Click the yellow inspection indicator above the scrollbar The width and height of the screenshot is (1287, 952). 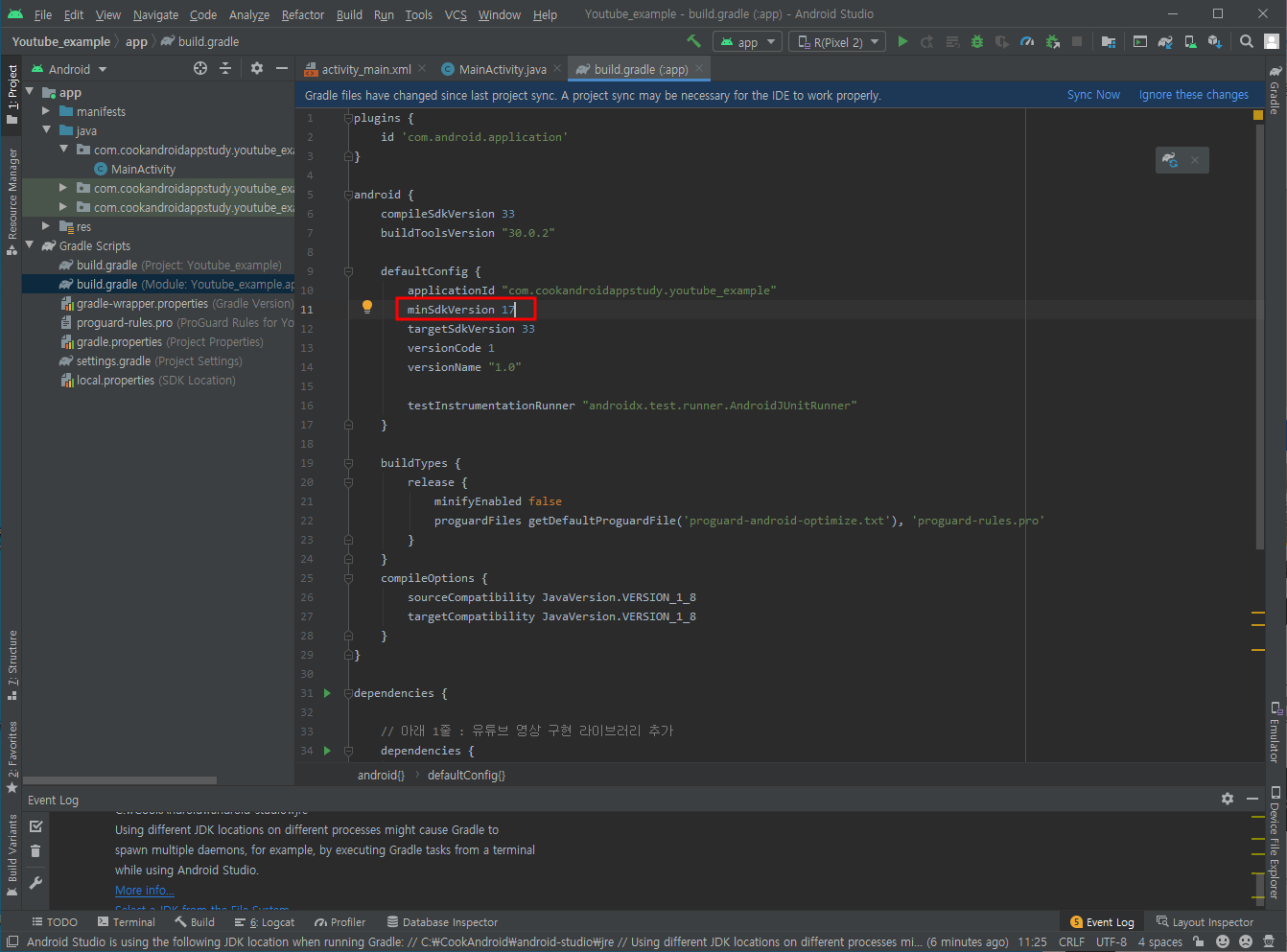(x=1258, y=115)
